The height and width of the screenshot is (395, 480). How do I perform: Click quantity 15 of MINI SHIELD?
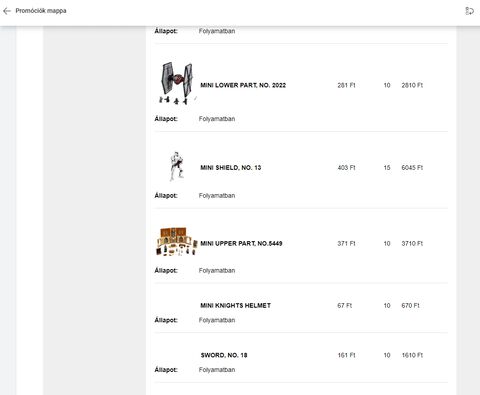[x=387, y=168]
